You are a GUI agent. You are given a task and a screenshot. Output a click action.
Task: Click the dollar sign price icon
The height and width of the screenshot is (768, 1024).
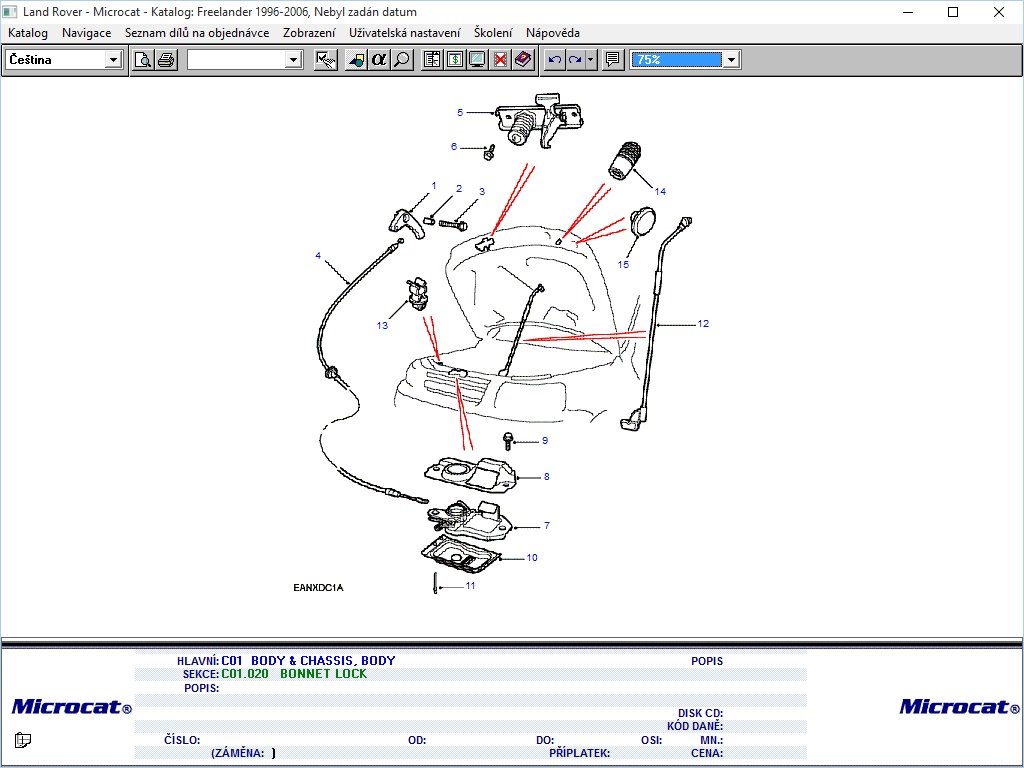point(455,60)
